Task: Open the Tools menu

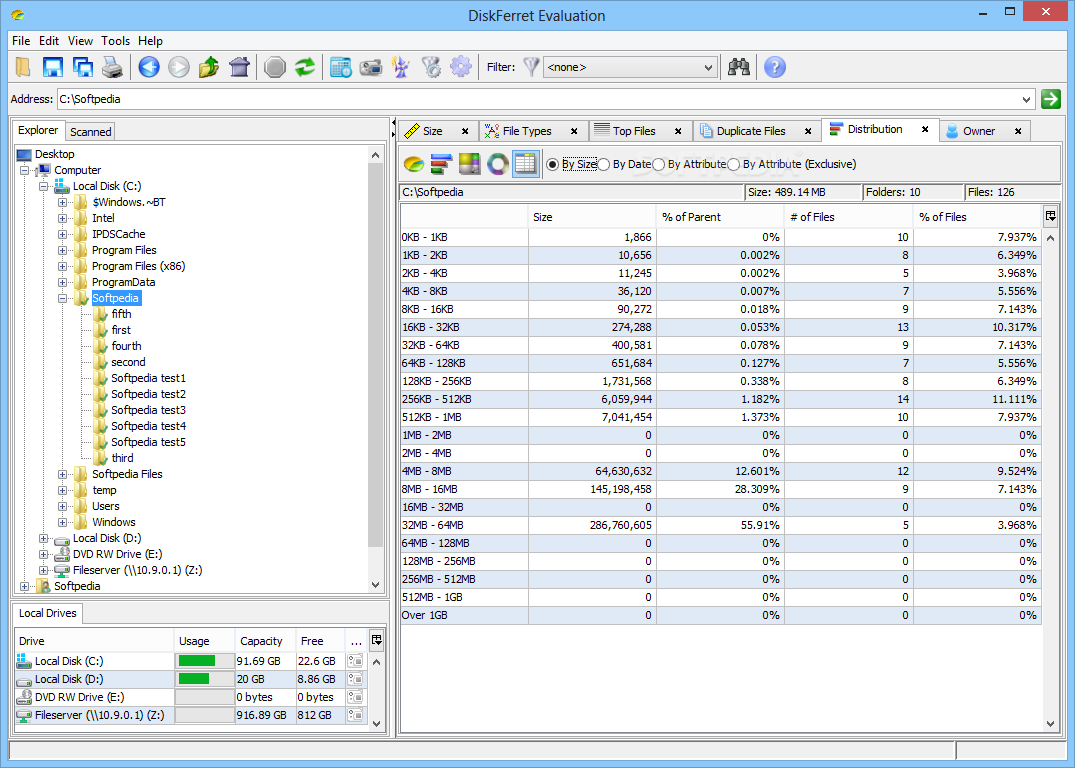Action: tap(115, 40)
